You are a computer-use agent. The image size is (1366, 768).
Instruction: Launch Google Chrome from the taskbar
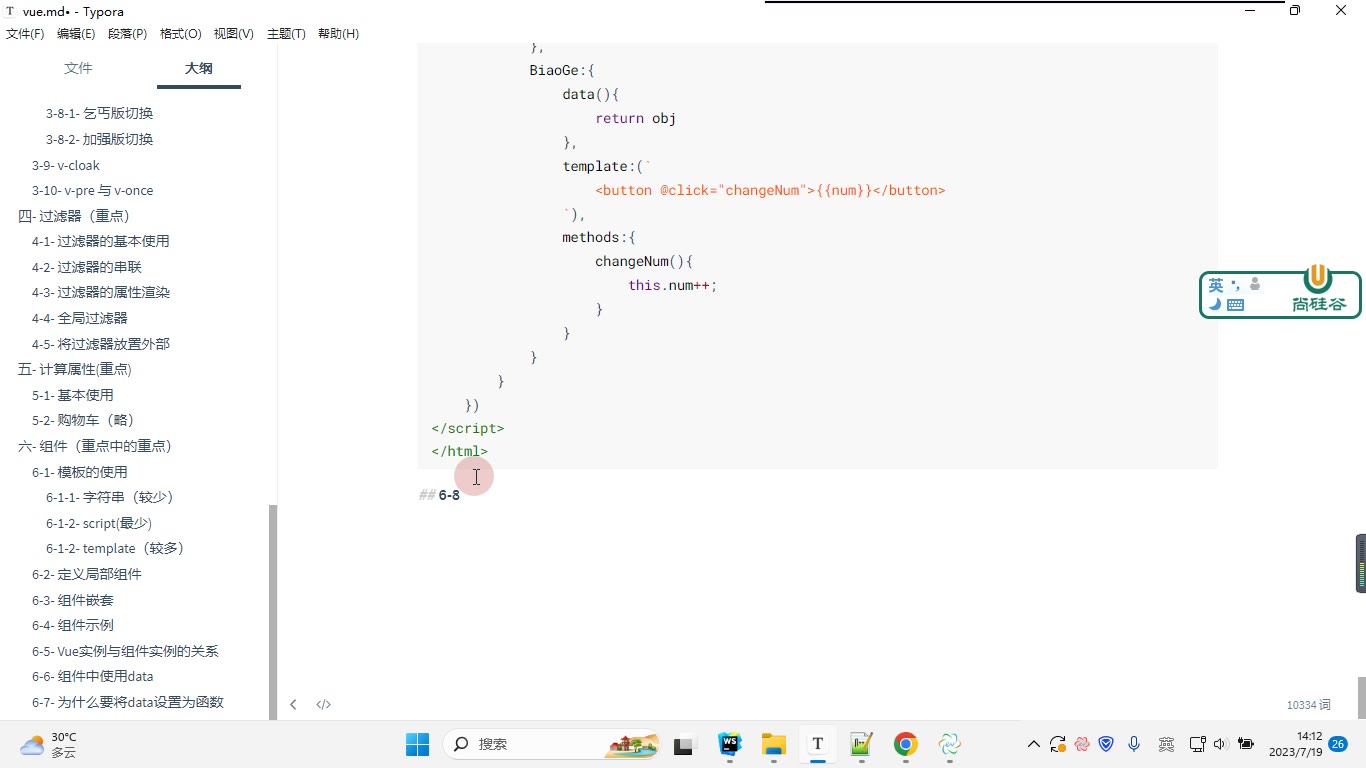(x=905, y=744)
